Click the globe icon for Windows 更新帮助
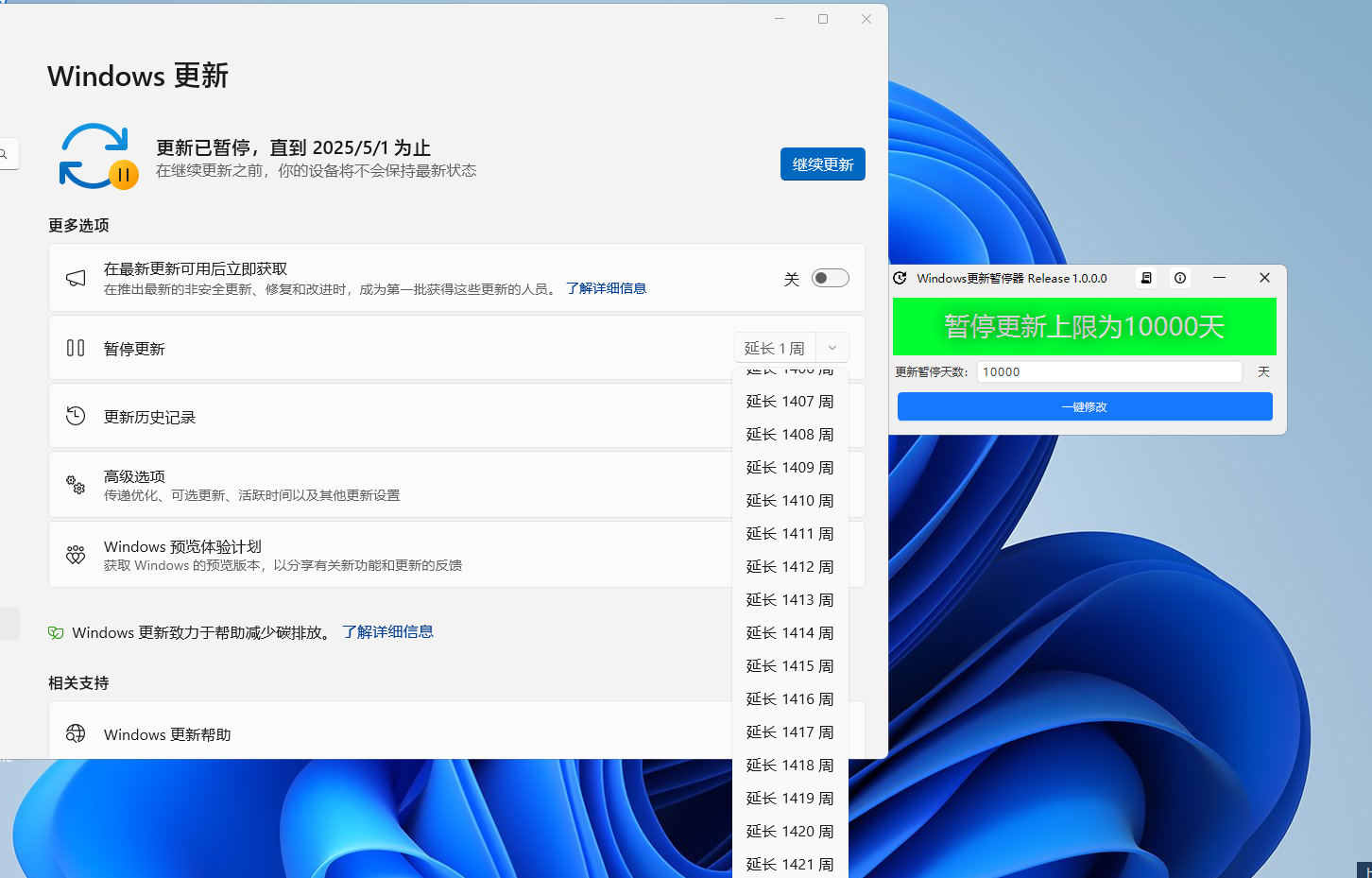1372x878 pixels. tap(76, 733)
